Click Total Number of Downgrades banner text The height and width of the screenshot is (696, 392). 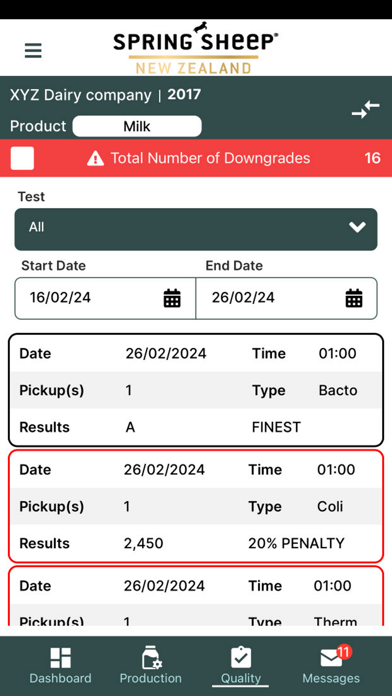210,158
